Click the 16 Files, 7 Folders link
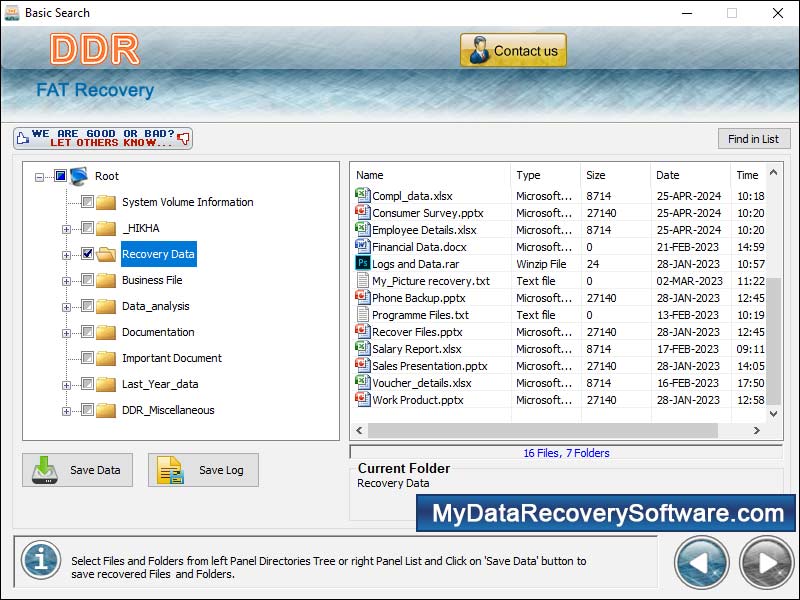Viewport: 800px width, 600px height. [x=566, y=453]
